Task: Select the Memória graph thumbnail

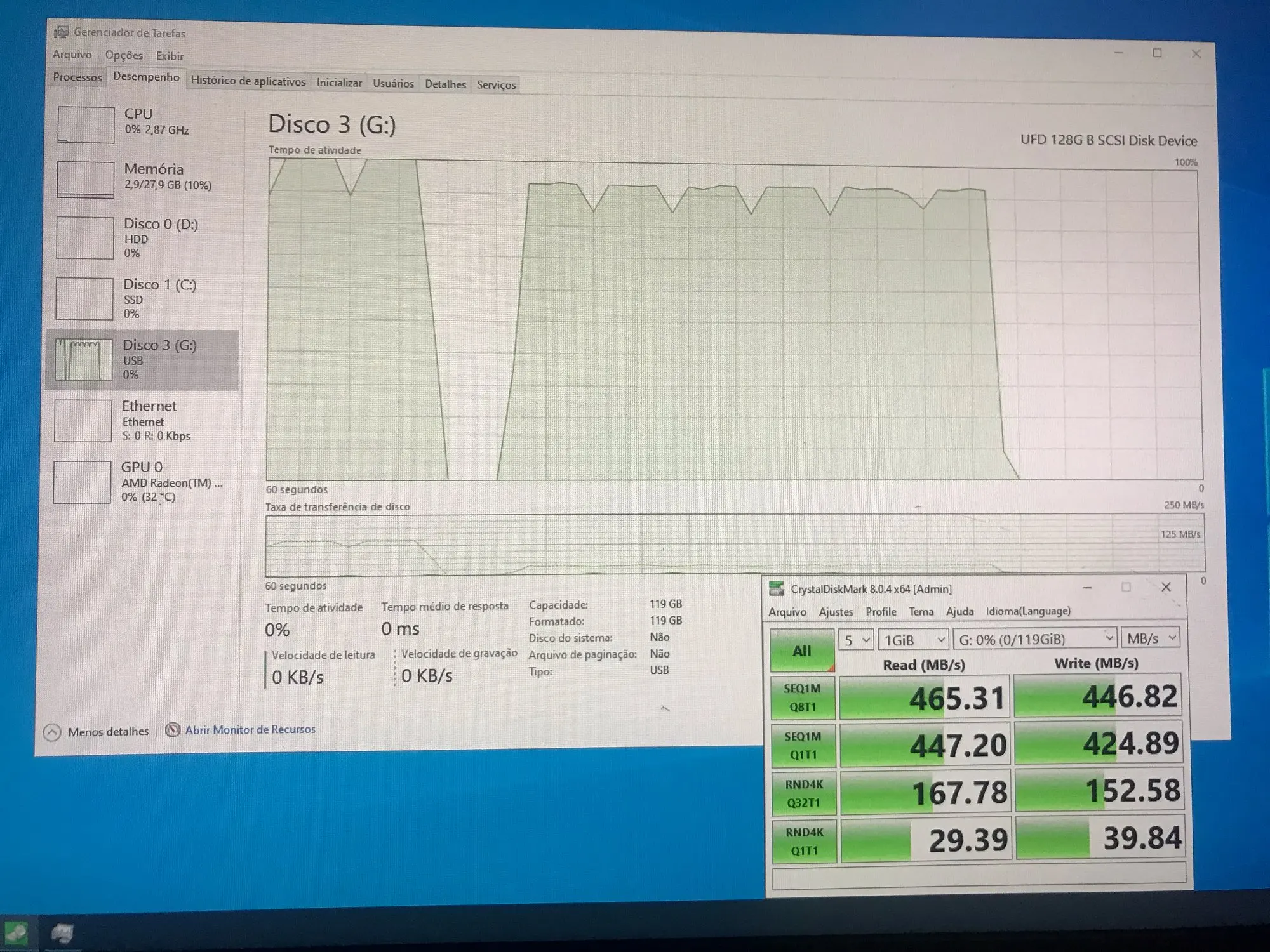Action: [x=85, y=180]
